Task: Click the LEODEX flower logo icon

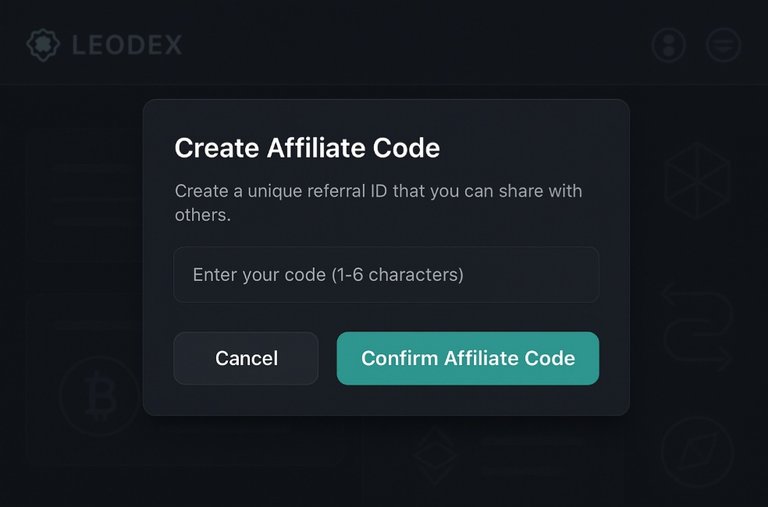Action: click(43, 45)
